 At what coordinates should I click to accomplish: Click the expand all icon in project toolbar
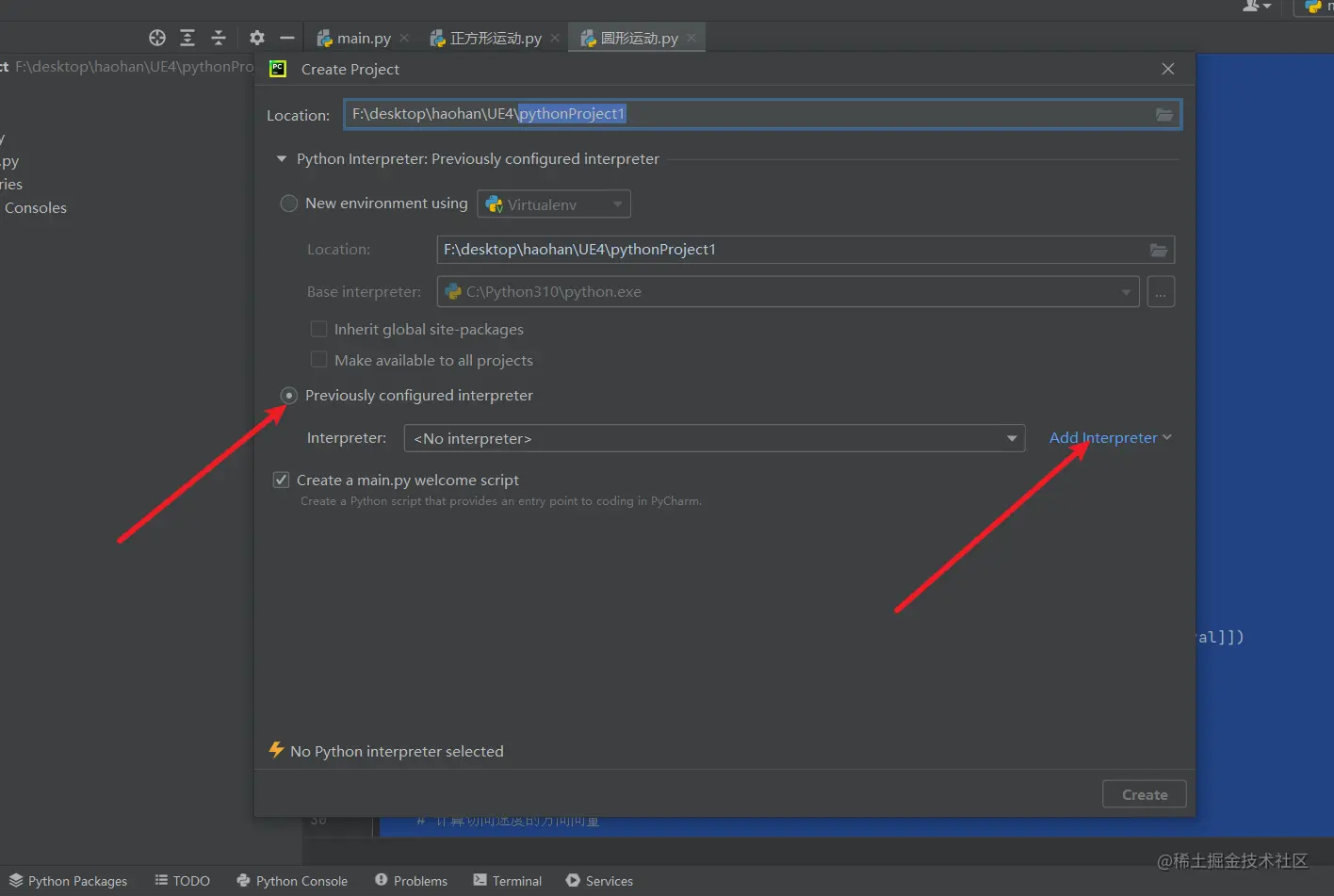tap(187, 38)
